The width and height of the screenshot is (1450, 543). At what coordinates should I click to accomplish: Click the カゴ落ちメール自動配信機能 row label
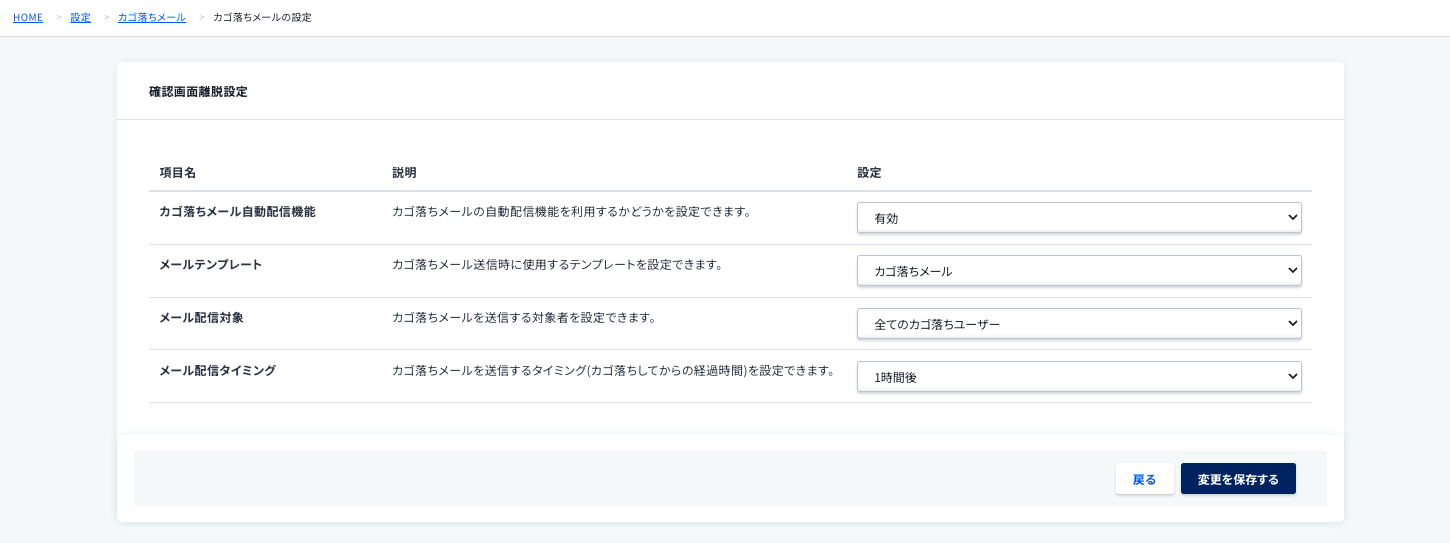tap(237, 211)
